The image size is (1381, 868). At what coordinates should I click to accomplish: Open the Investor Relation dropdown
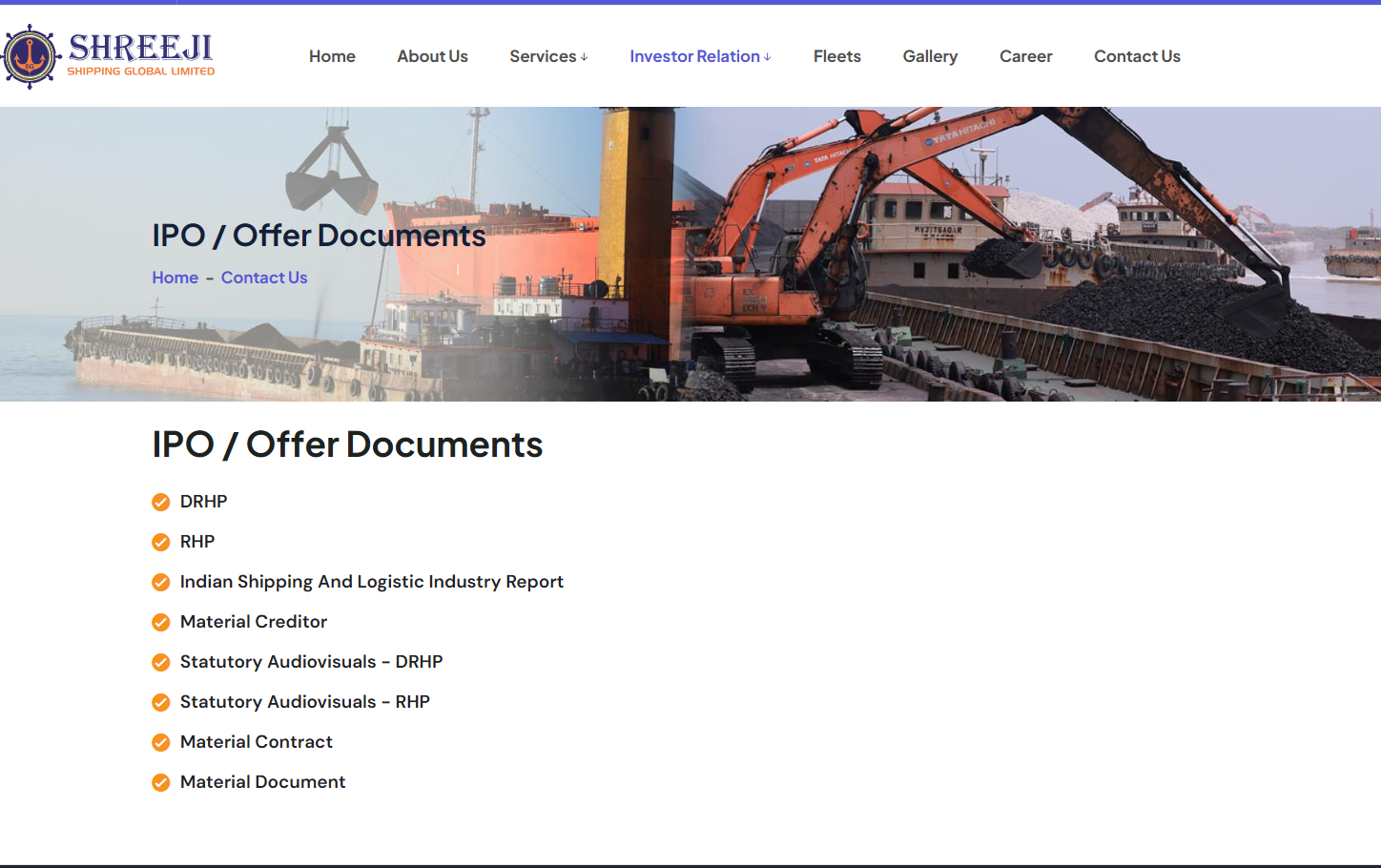coord(694,56)
